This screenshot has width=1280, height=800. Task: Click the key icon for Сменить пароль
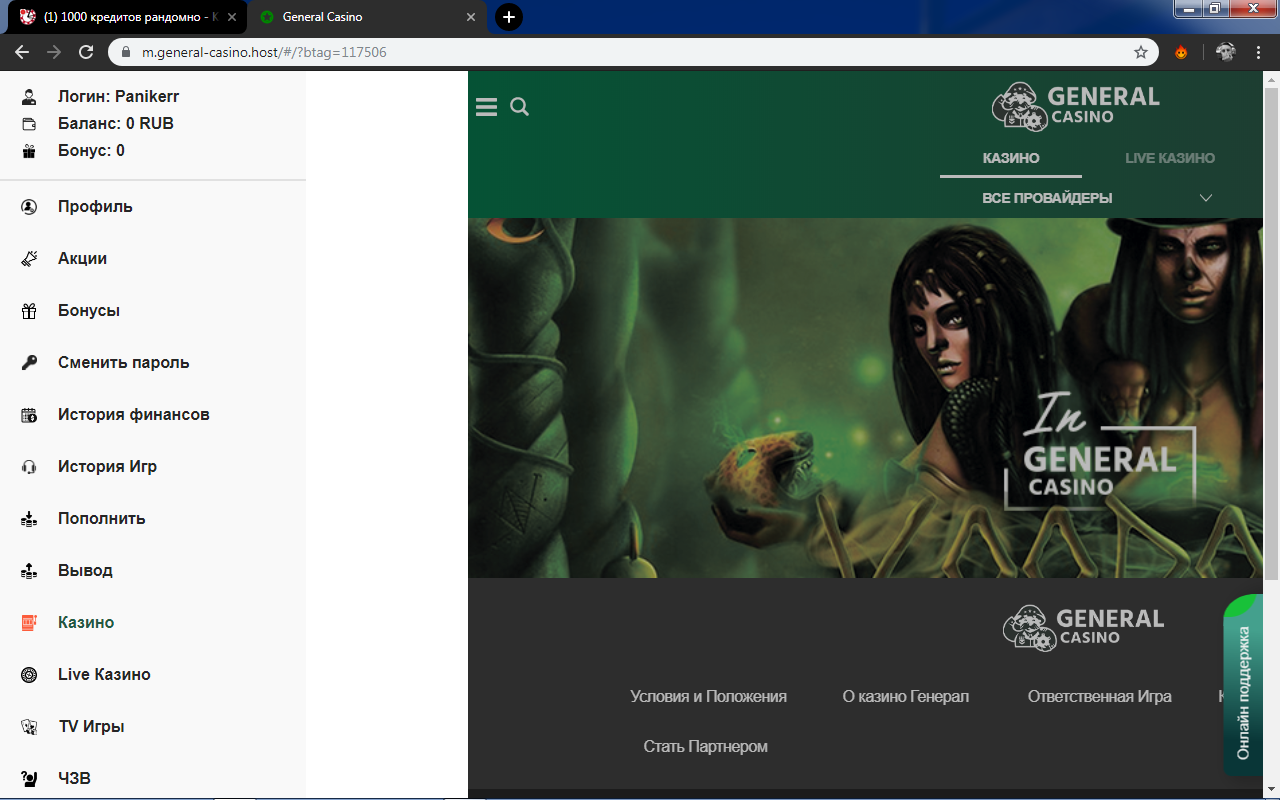(29, 363)
